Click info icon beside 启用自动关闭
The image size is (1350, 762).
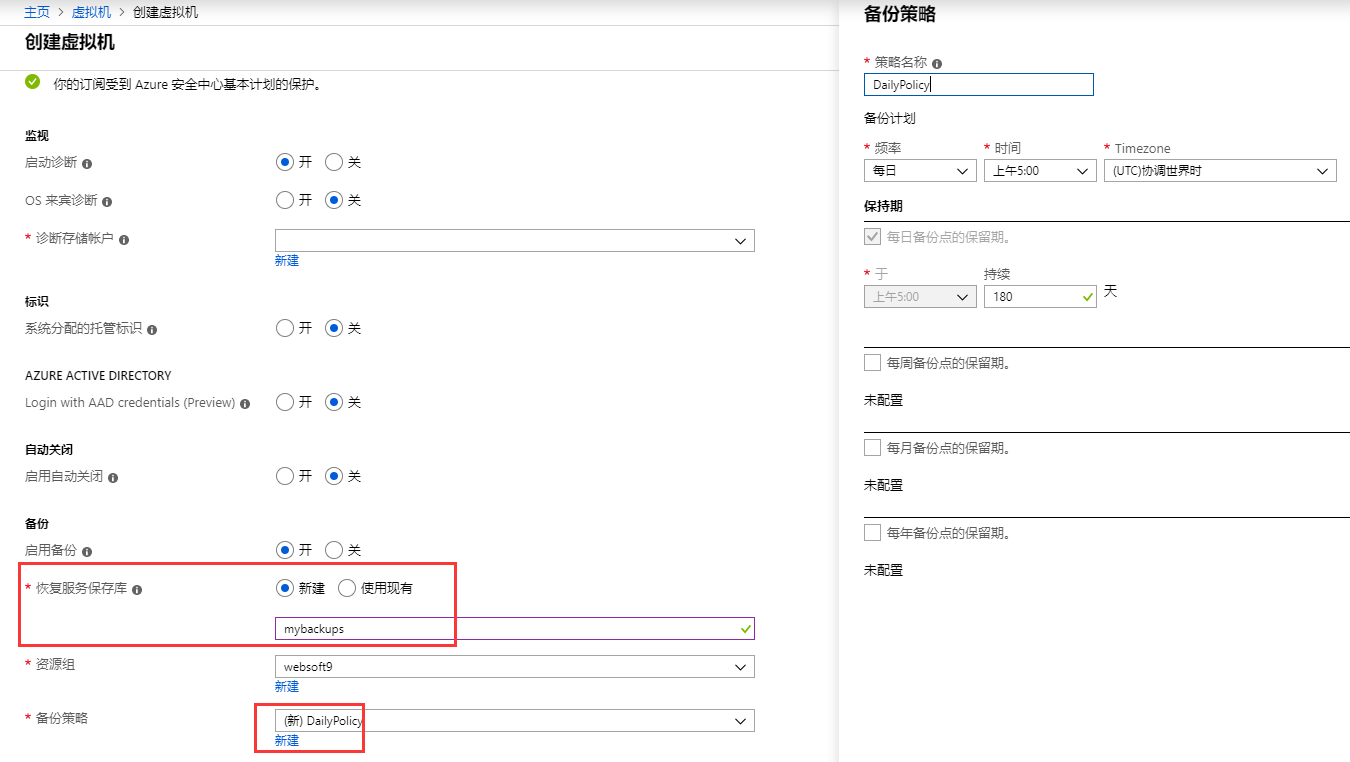(x=113, y=478)
